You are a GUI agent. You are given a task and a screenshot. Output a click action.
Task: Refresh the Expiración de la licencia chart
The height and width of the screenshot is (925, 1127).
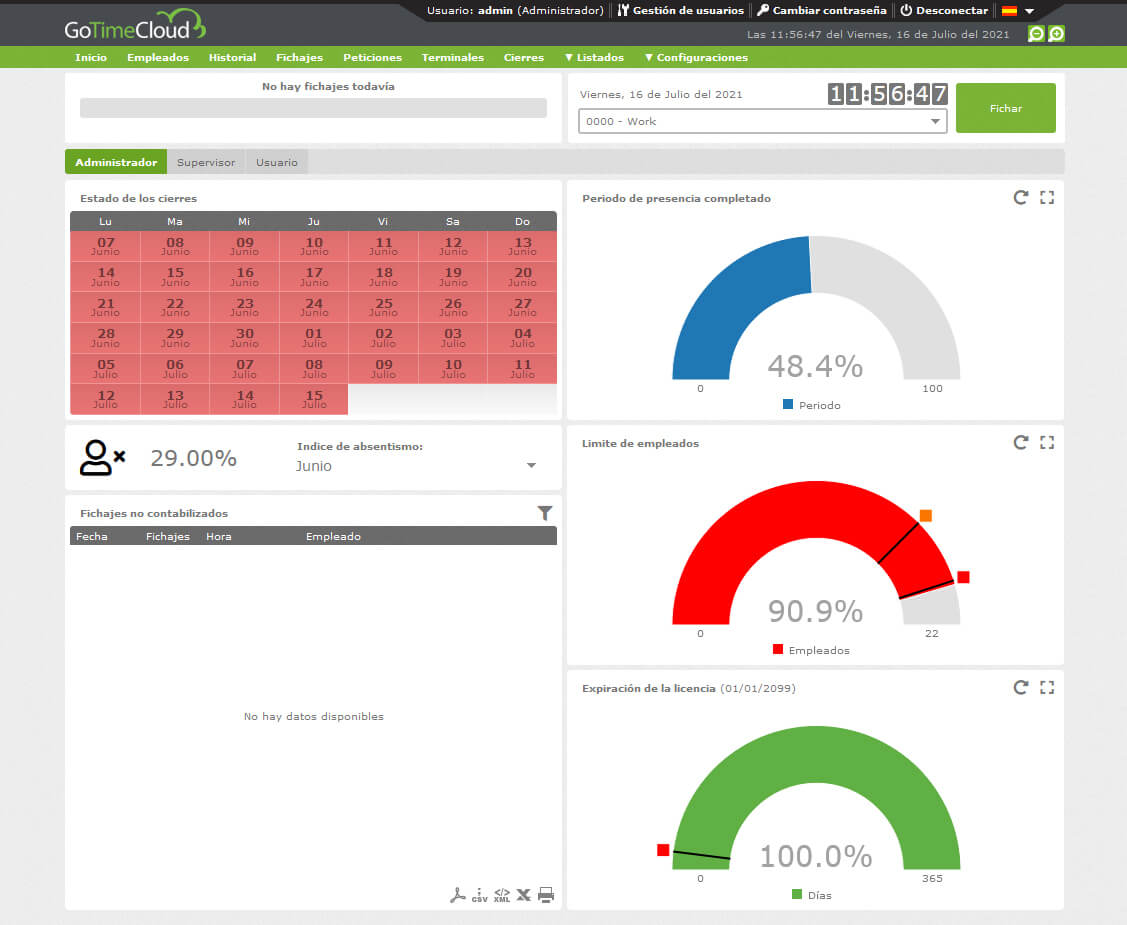[x=1020, y=688]
